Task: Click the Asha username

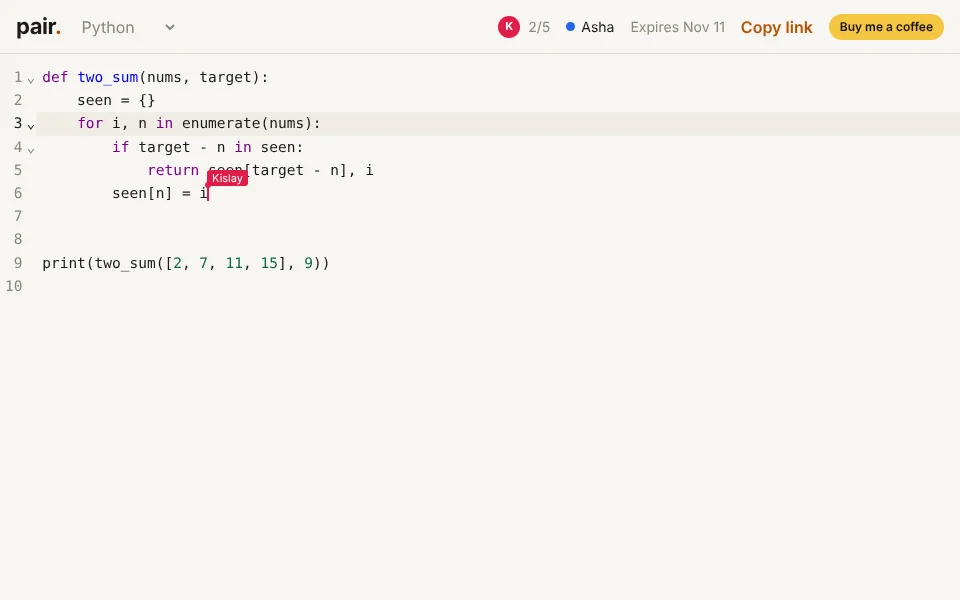Action: [x=597, y=28]
